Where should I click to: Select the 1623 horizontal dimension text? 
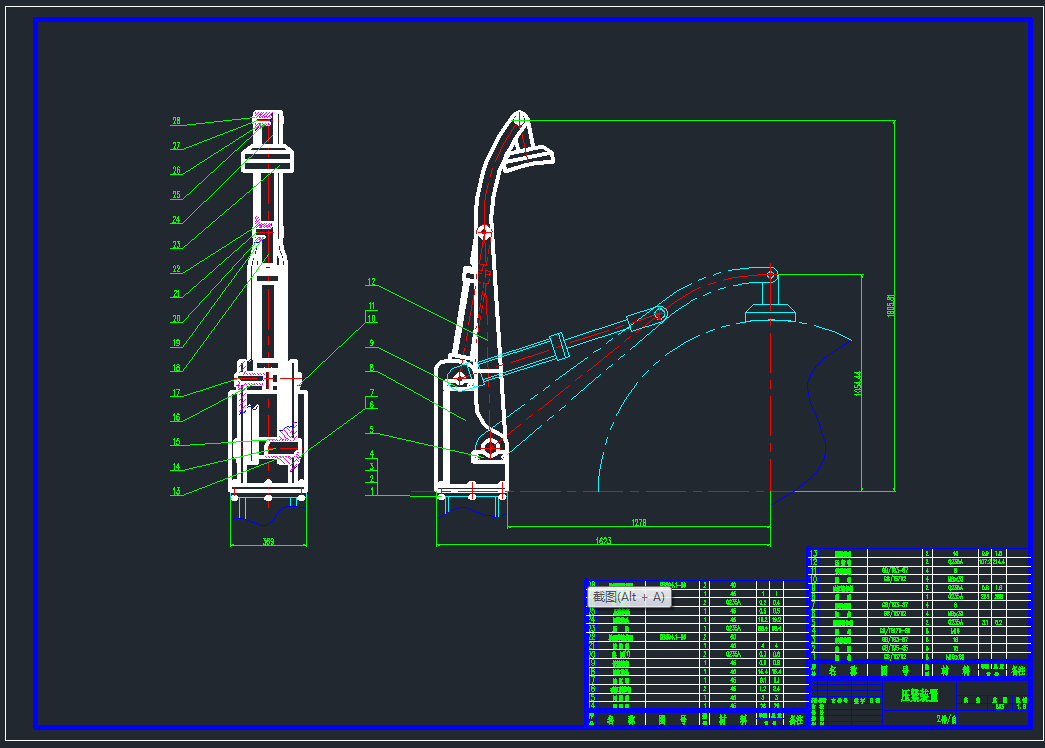[x=603, y=541]
